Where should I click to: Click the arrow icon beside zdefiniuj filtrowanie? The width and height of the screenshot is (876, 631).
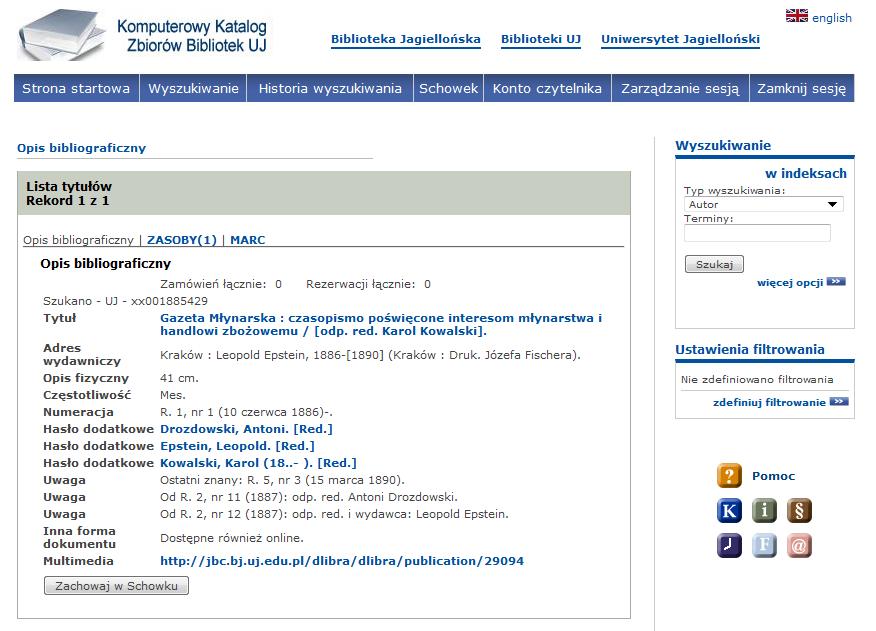[839, 401]
